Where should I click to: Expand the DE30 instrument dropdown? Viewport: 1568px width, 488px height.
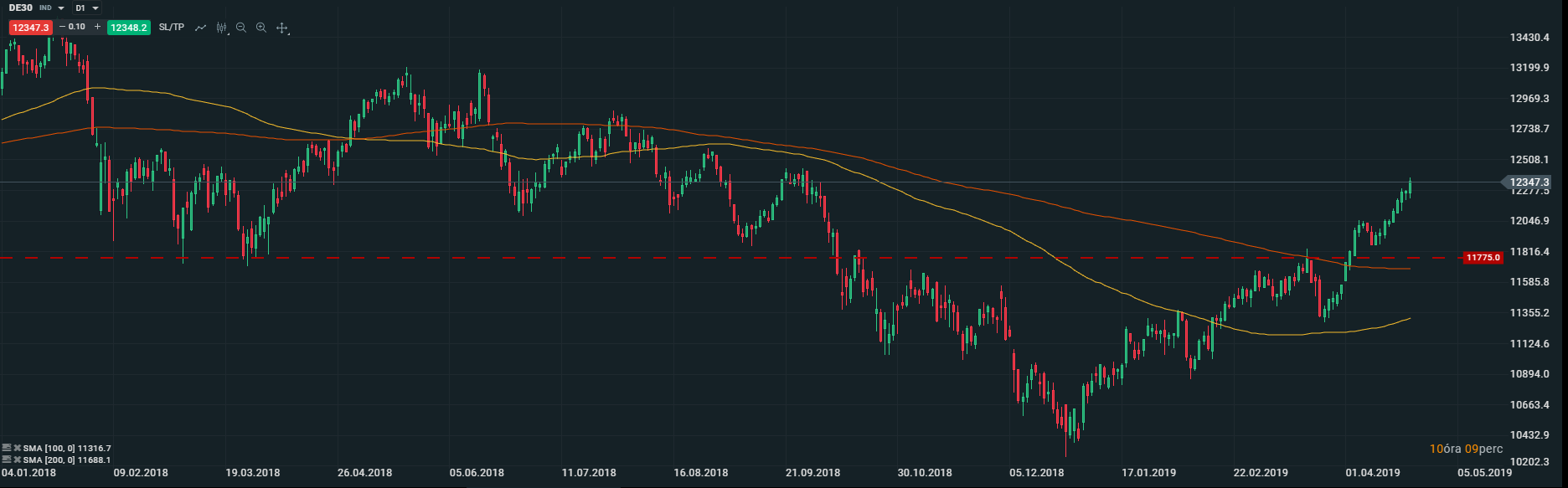tap(61, 8)
